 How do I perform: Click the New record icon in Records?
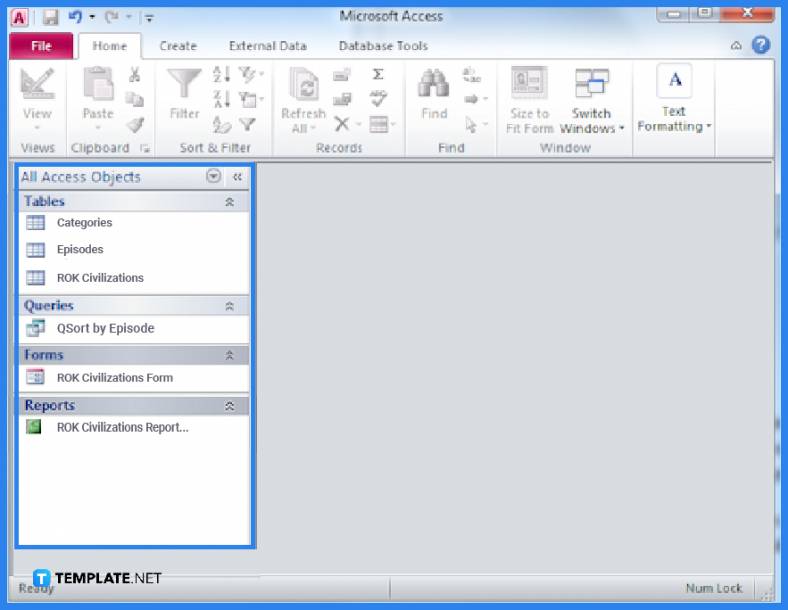(342, 75)
